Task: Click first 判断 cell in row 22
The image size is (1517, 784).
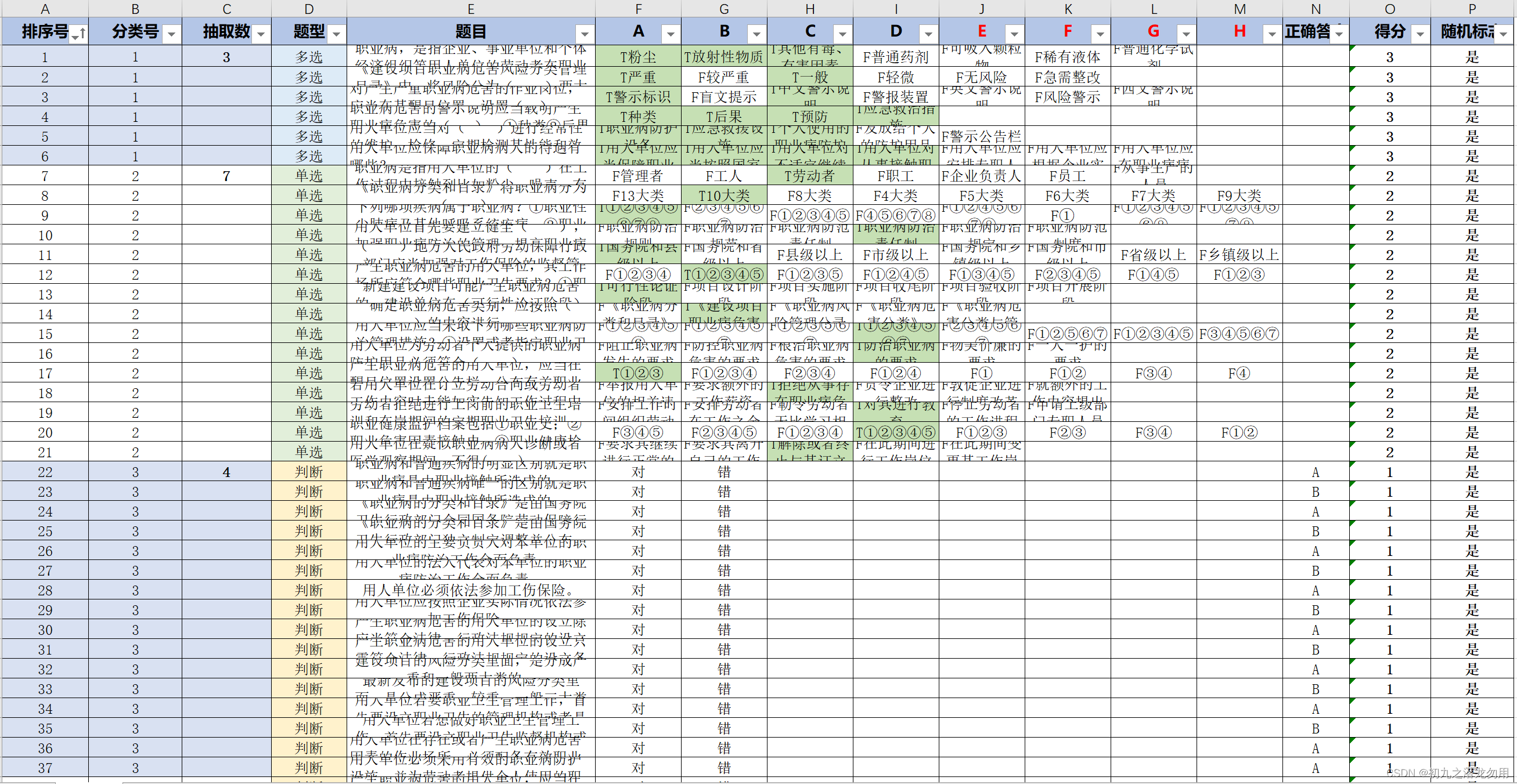Action: [309, 472]
